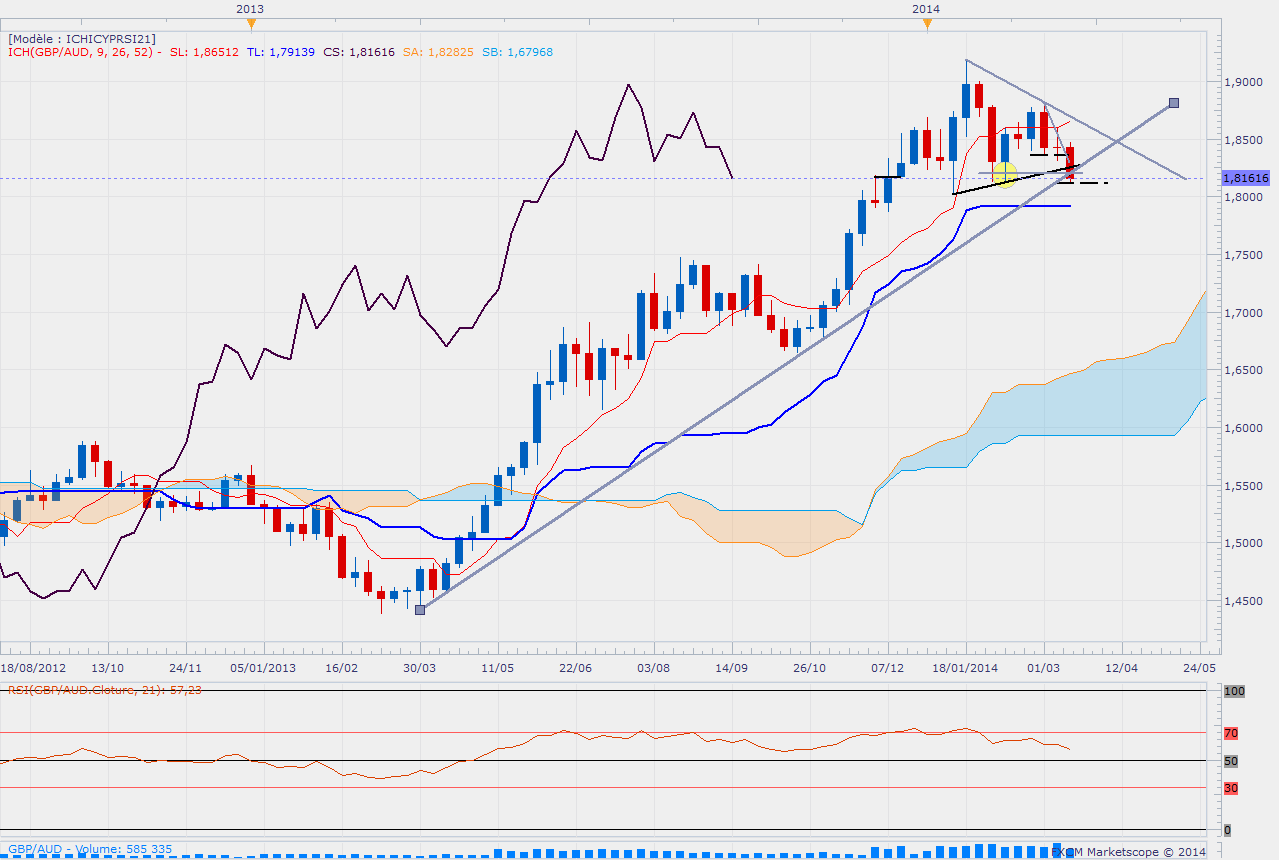Click the 24/05 date axis label

coord(1199,666)
